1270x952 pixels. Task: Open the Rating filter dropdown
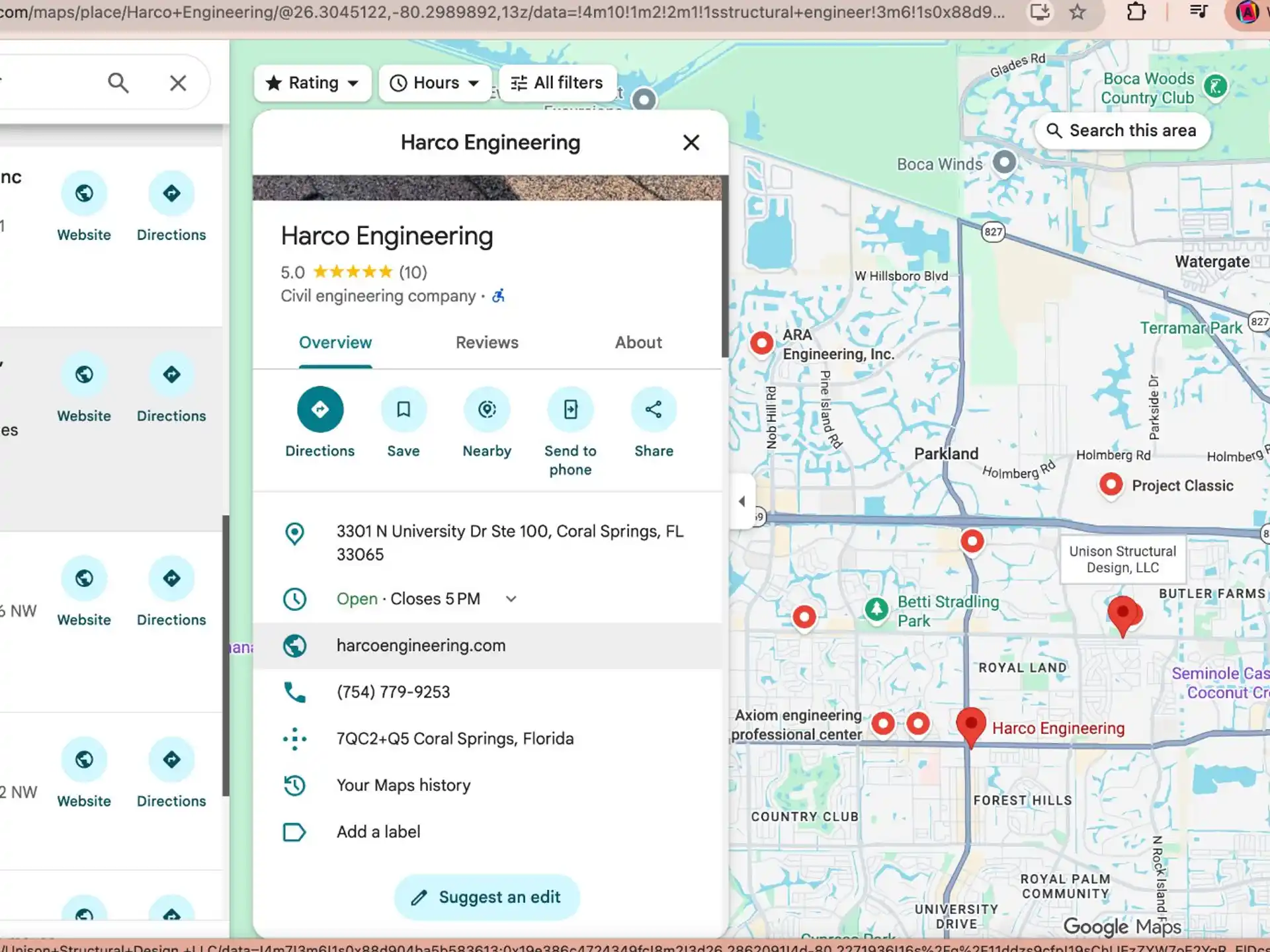pyautogui.click(x=312, y=83)
